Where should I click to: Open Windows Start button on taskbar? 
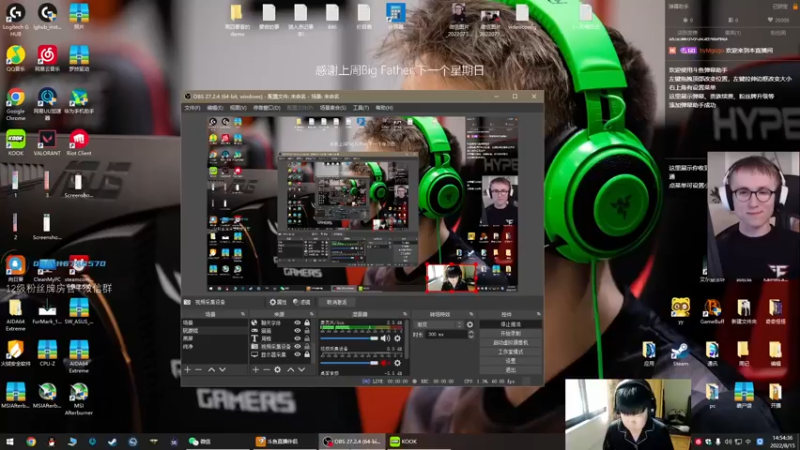9,442
